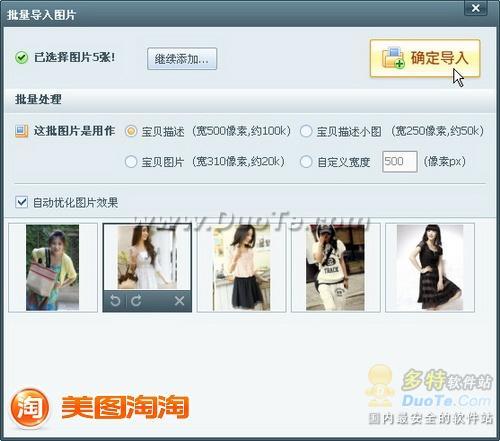
Task: Select the 宝贝描述小图 radio option
Action: point(306,131)
